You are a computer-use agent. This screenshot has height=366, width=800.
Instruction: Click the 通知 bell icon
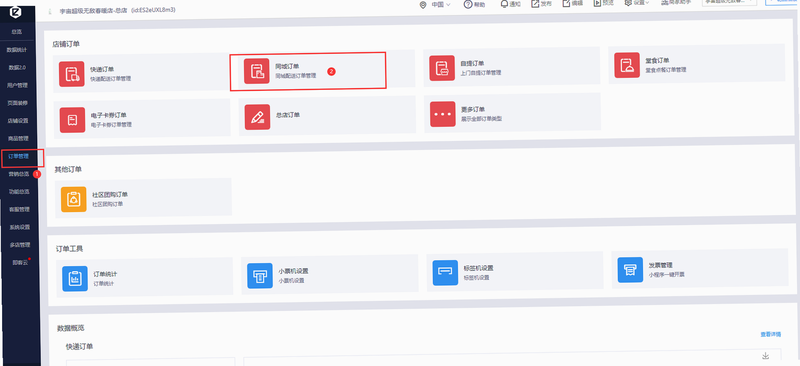pyautogui.click(x=504, y=4)
